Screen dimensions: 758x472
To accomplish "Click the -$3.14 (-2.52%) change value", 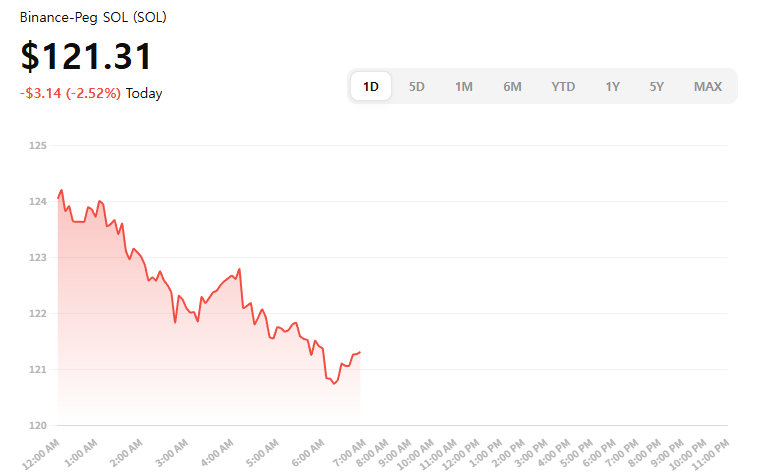I will (x=70, y=93).
